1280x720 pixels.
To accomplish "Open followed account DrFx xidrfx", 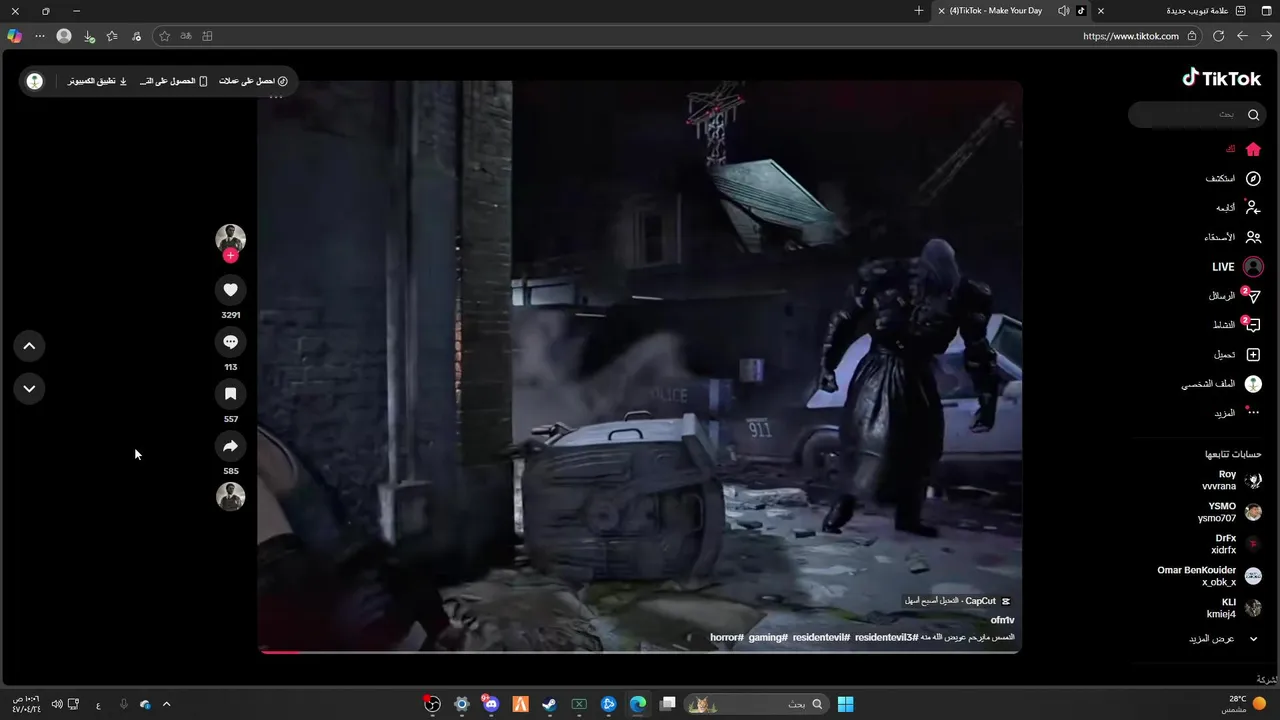I will (1235, 544).
